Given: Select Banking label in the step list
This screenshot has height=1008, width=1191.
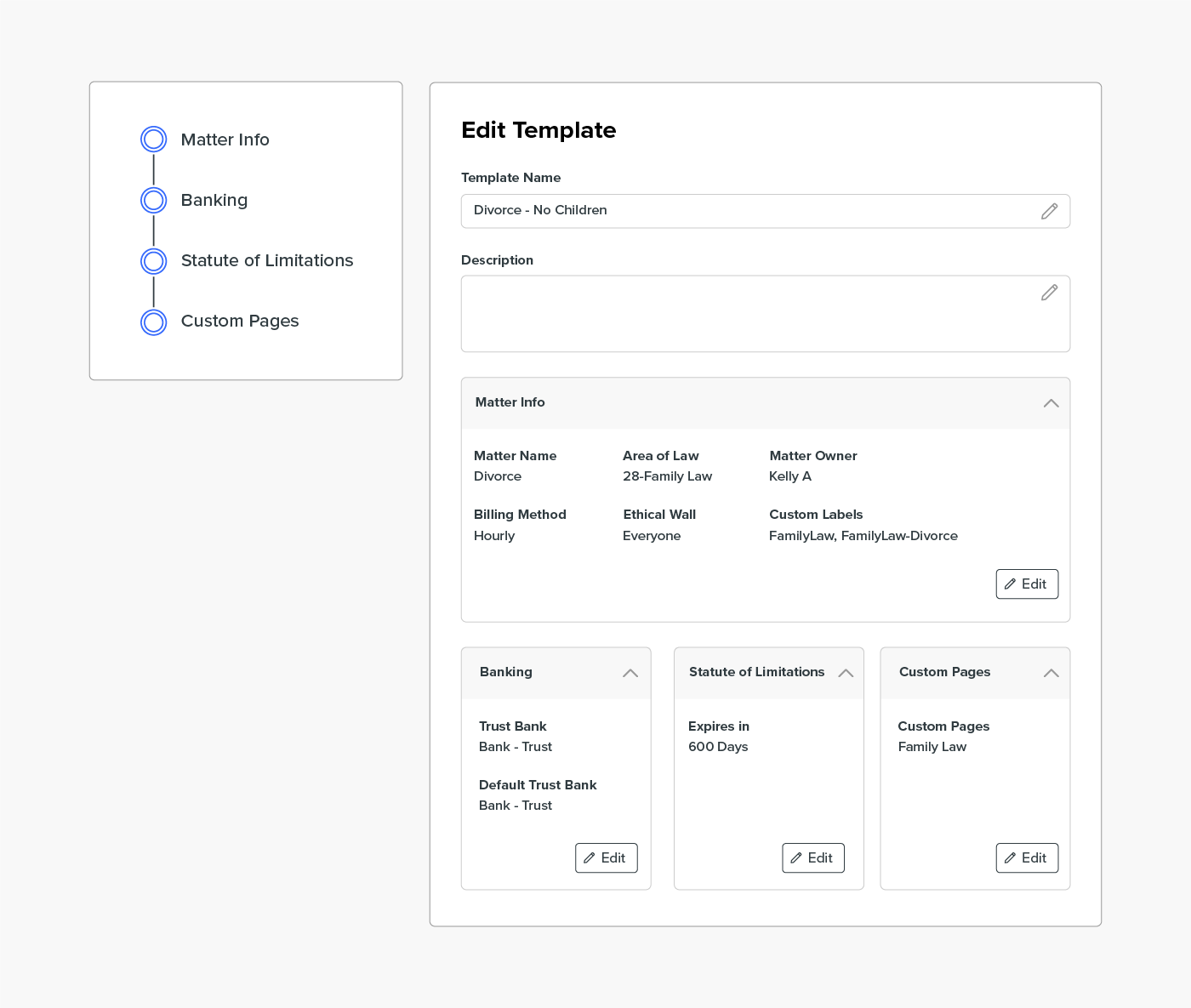Looking at the screenshot, I should click(x=214, y=200).
